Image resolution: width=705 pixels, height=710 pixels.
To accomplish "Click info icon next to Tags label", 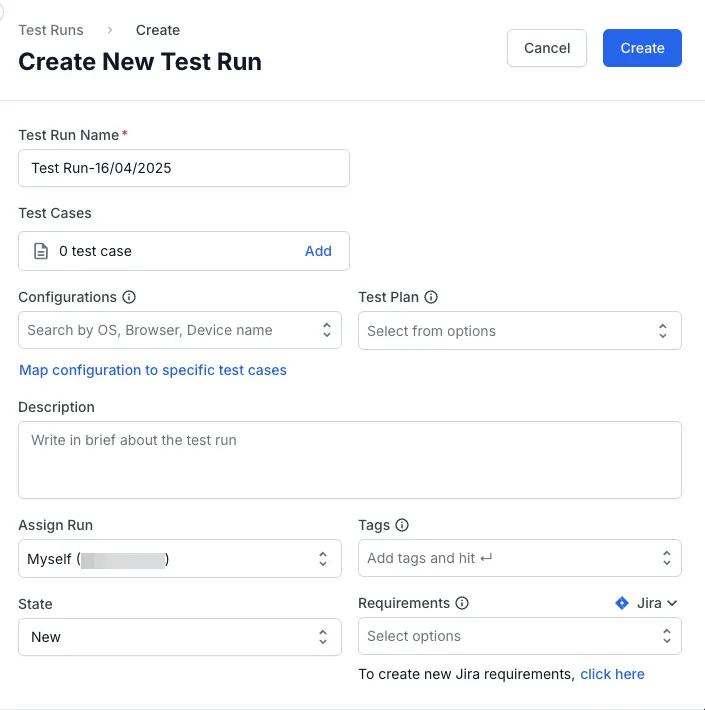I will (x=402, y=525).
